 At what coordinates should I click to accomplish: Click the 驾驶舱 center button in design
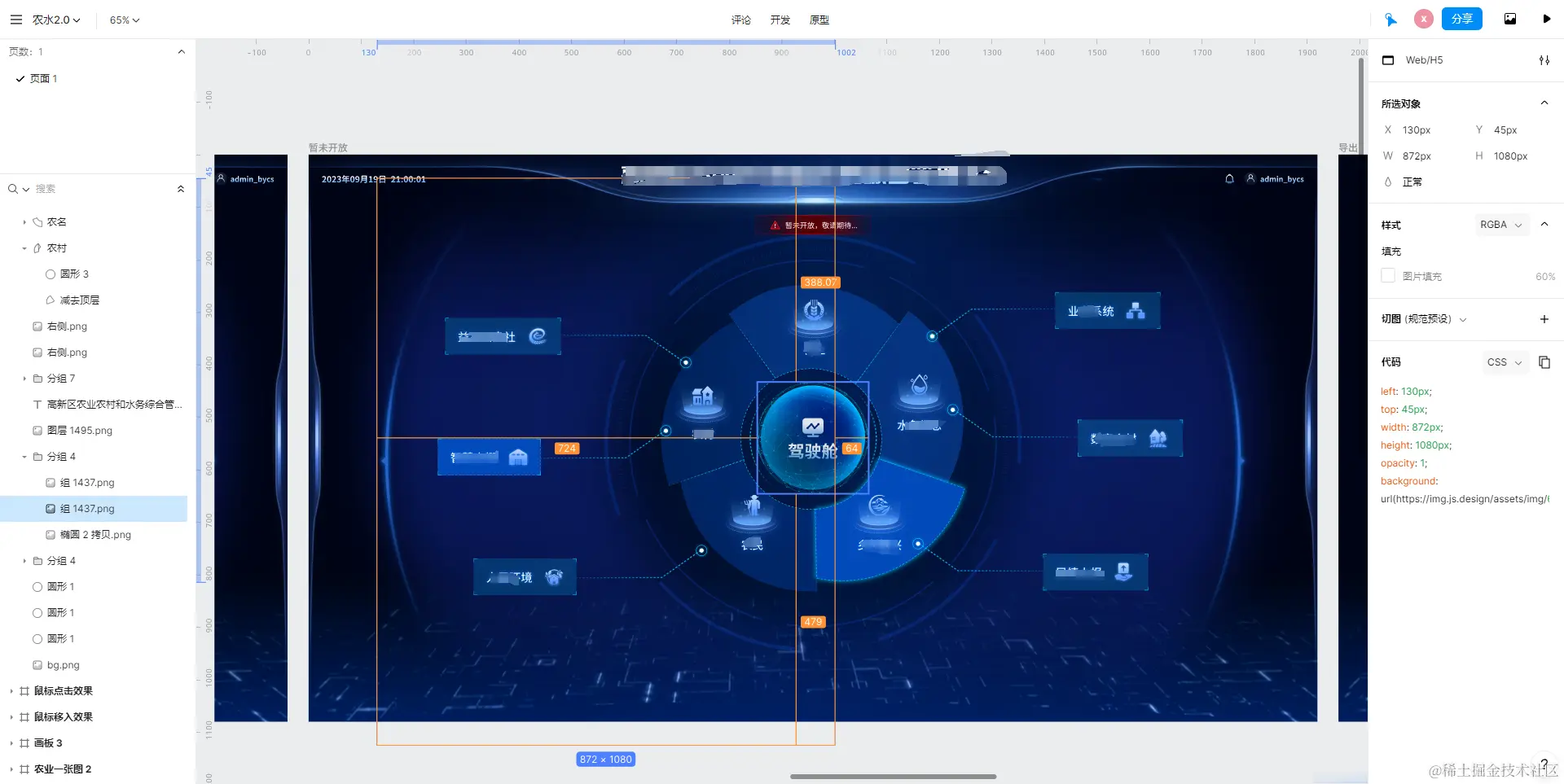(812, 437)
